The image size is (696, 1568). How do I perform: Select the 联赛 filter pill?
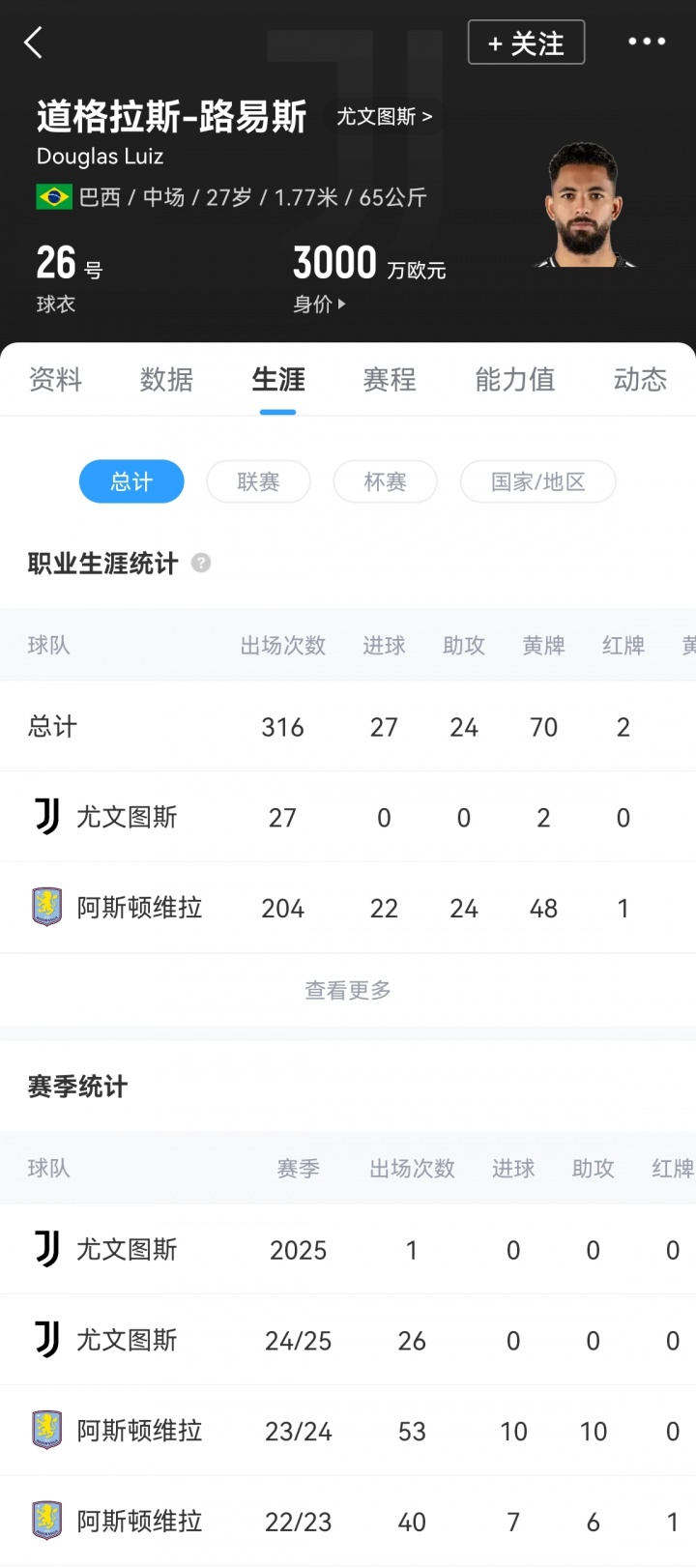(x=258, y=481)
